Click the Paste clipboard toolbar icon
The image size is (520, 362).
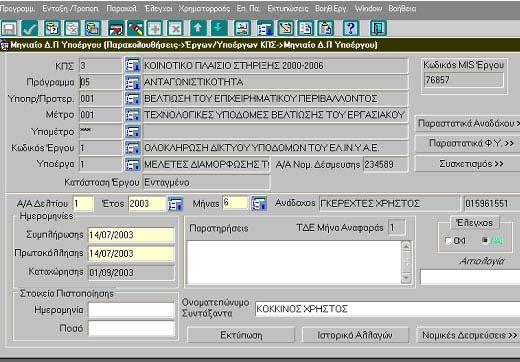tap(326, 28)
